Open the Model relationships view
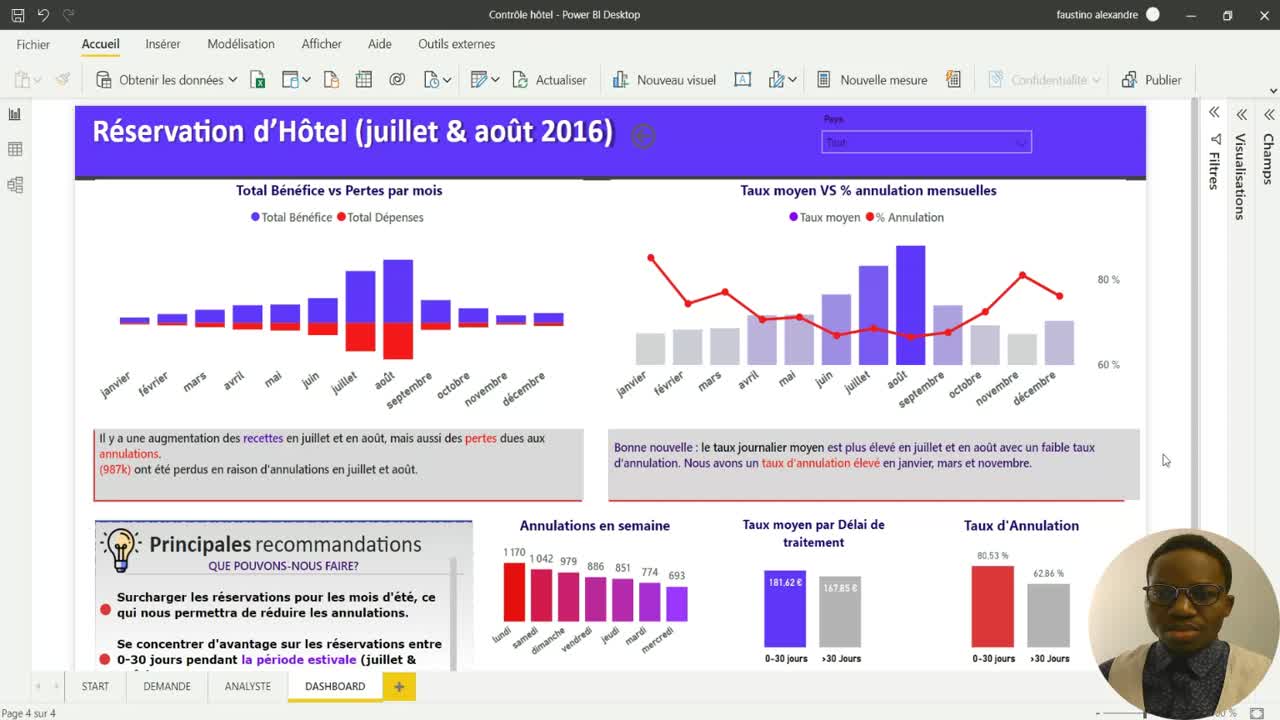This screenshot has height=720, width=1280. click(15, 185)
